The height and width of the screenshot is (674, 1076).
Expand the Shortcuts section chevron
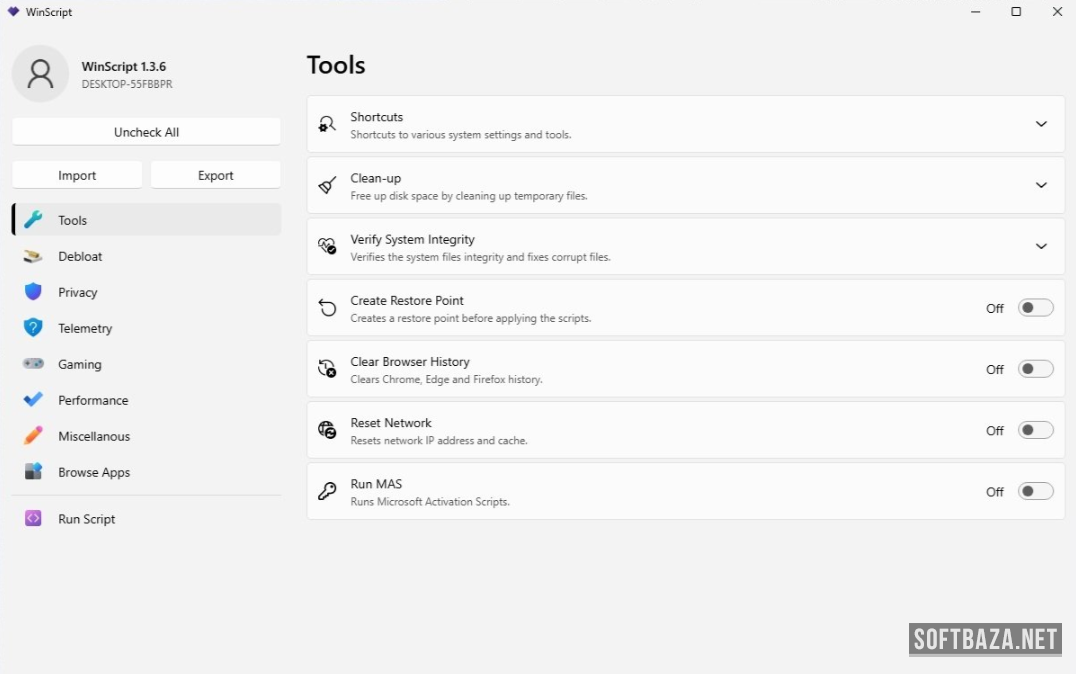[x=1041, y=124]
